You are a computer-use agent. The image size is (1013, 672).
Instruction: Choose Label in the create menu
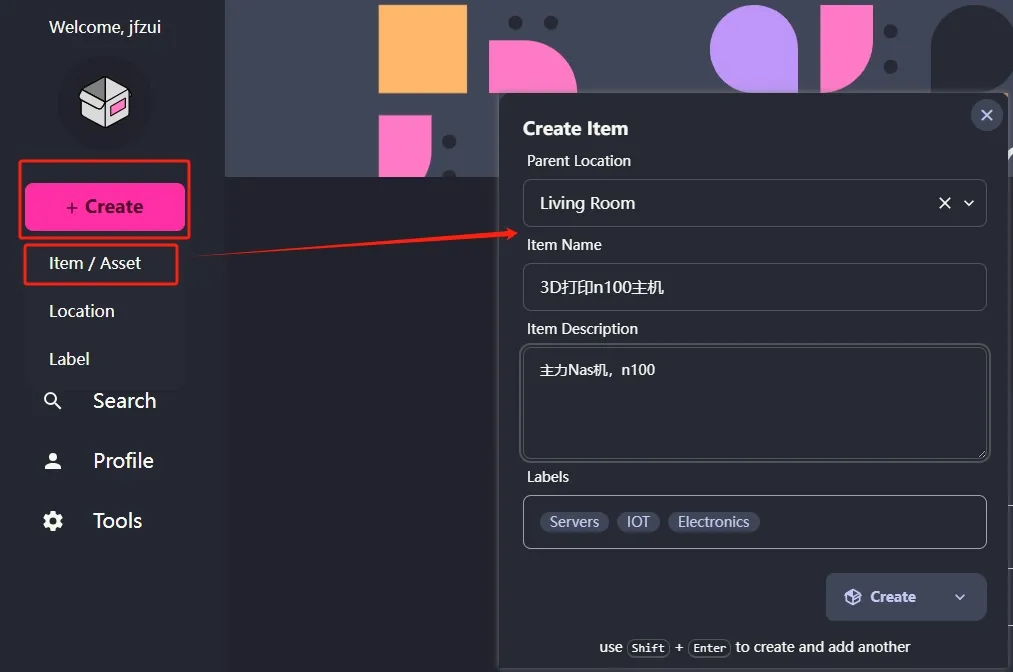coord(69,359)
